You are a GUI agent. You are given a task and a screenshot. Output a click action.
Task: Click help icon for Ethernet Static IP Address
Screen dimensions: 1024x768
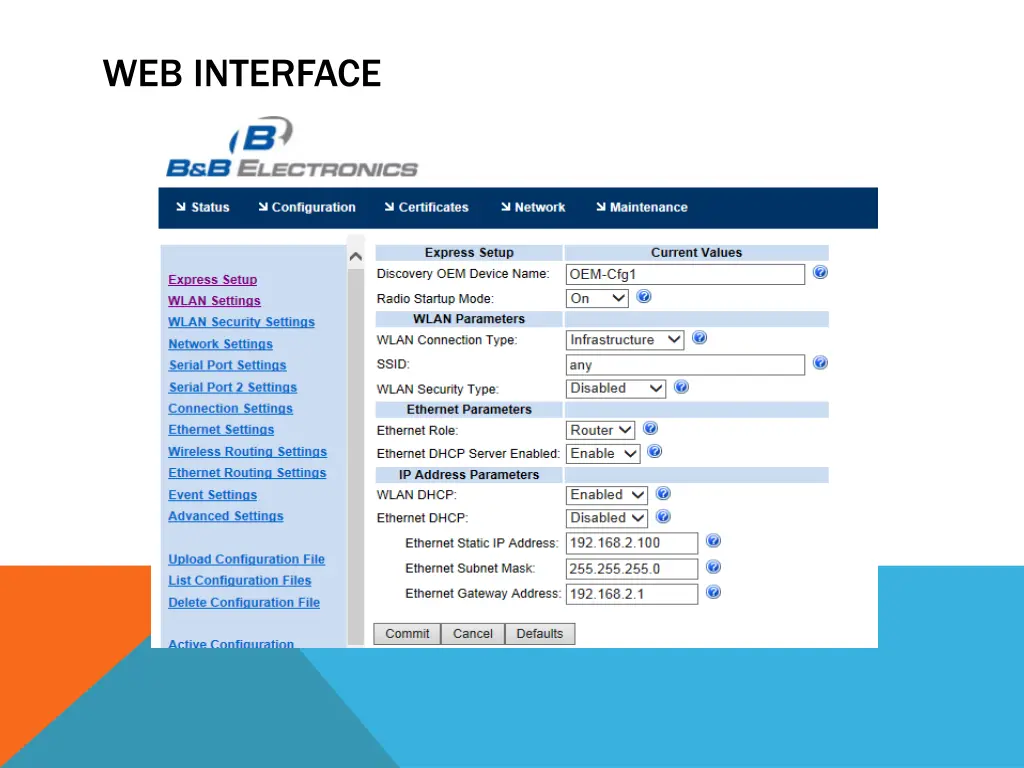(714, 541)
